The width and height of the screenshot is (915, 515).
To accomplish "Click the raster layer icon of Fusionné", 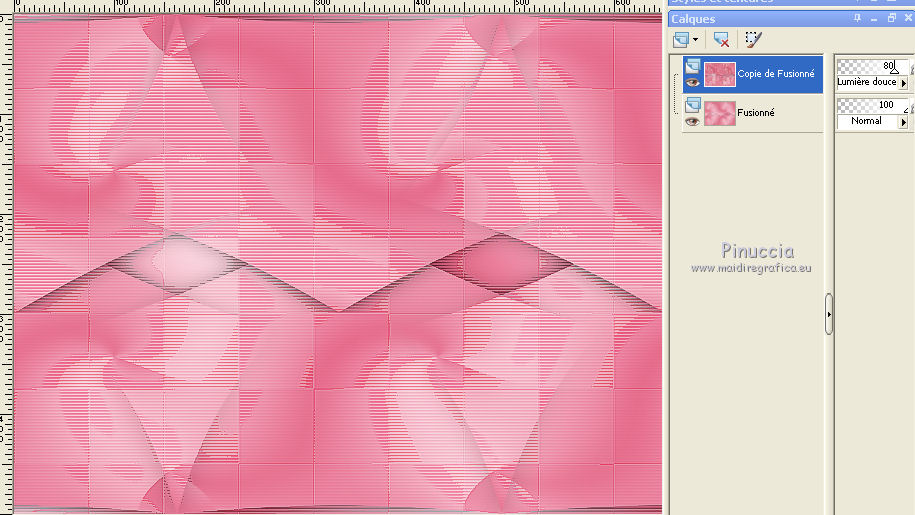I will (693, 105).
